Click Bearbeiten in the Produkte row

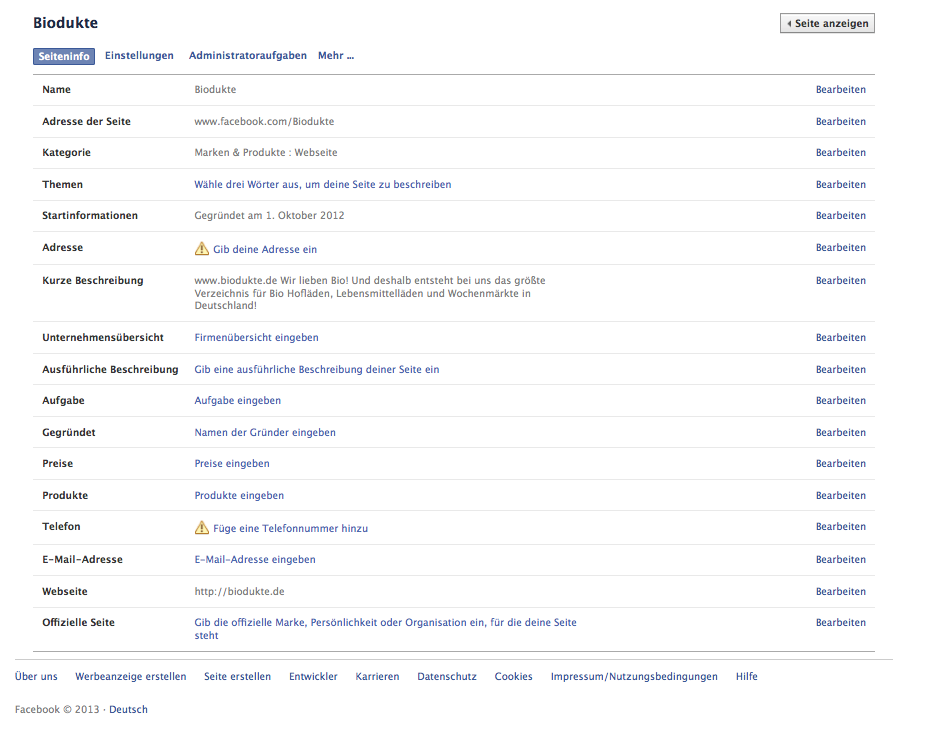[x=840, y=495]
